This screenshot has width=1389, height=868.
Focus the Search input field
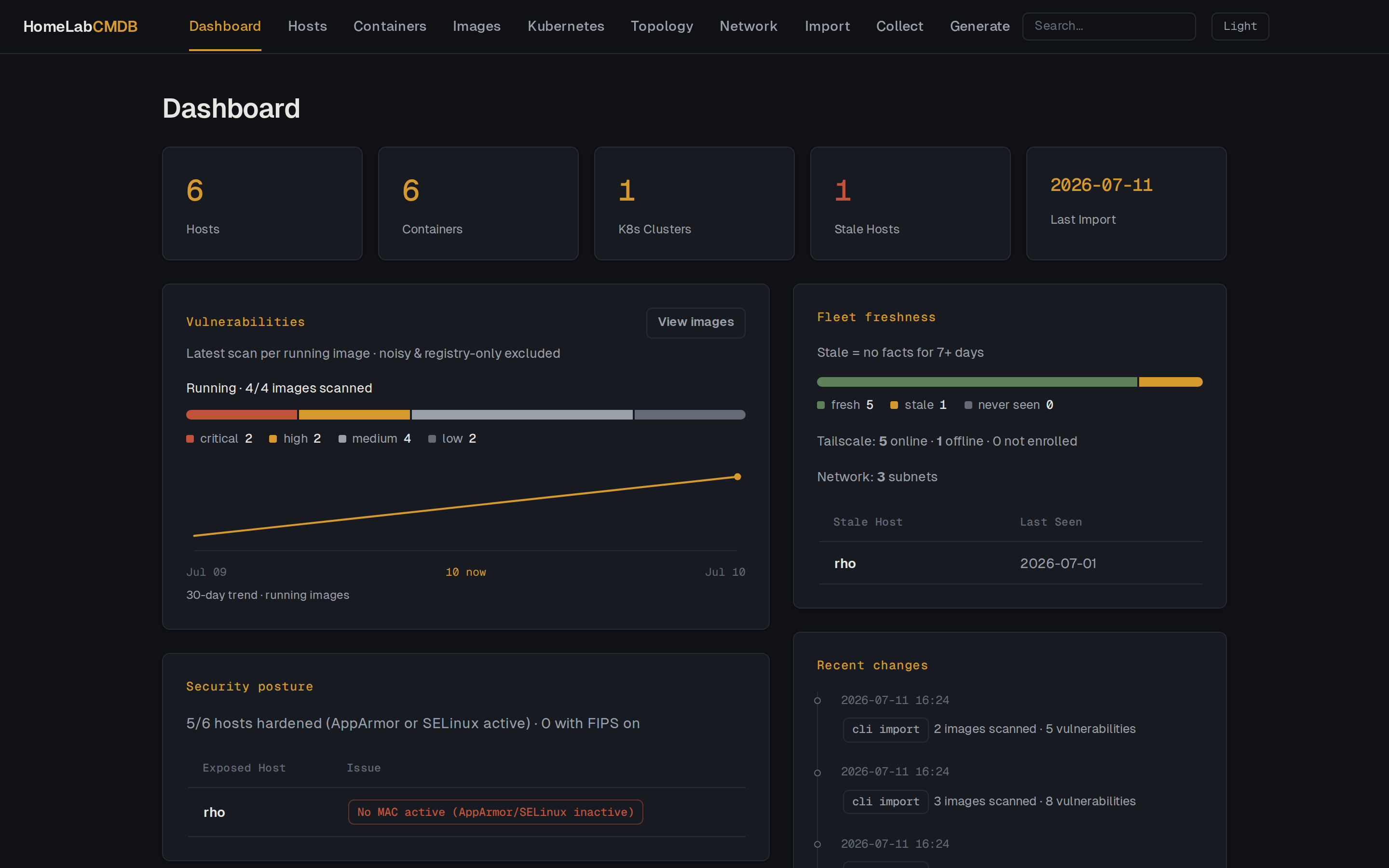point(1109,27)
